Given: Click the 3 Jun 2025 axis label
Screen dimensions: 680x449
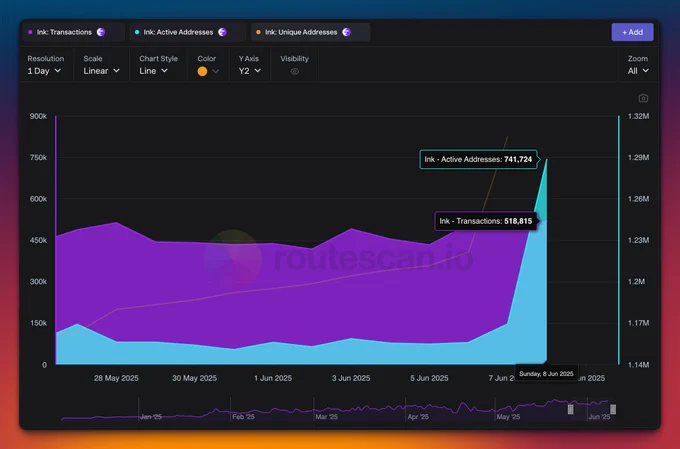Looking at the screenshot, I should point(351,378).
